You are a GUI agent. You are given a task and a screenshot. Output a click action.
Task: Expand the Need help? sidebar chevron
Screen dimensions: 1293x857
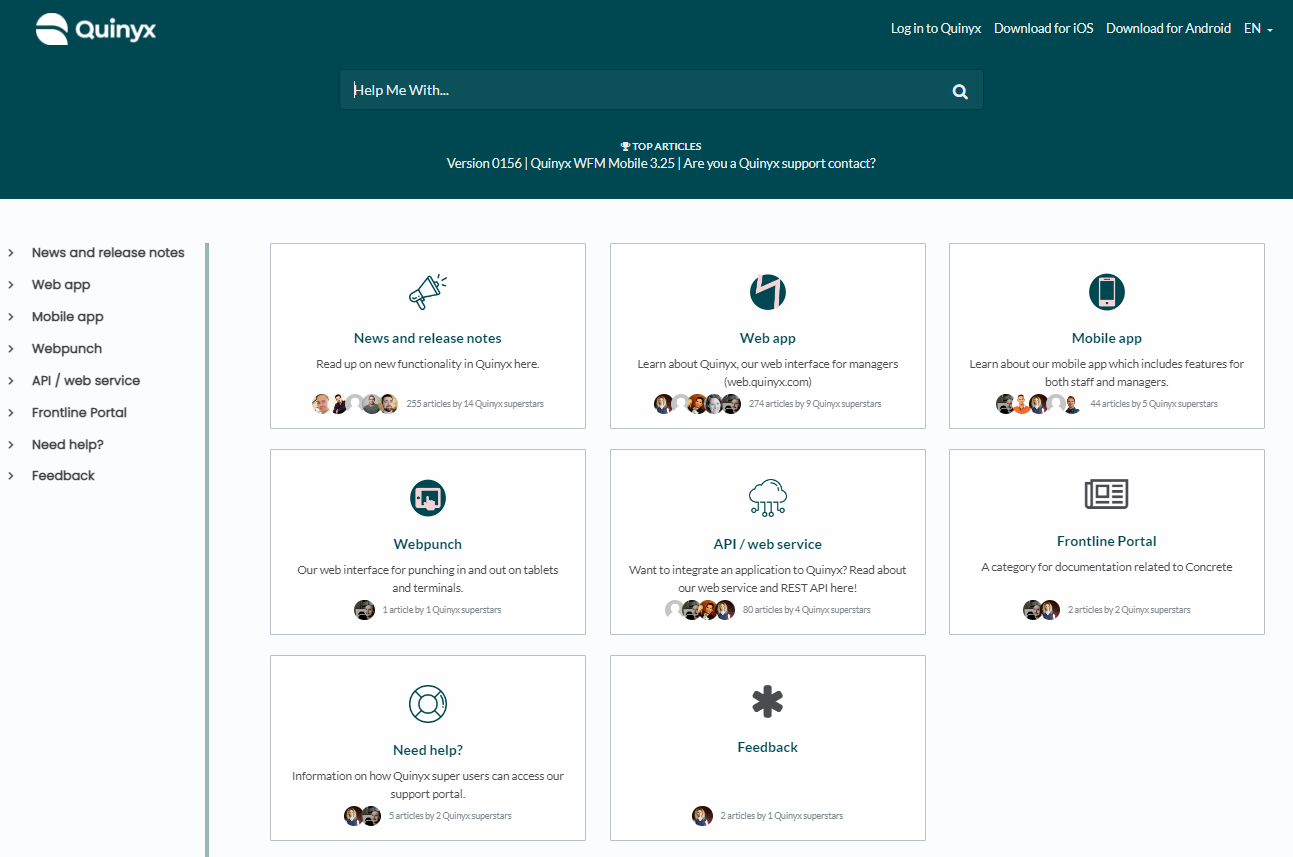coord(11,445)
